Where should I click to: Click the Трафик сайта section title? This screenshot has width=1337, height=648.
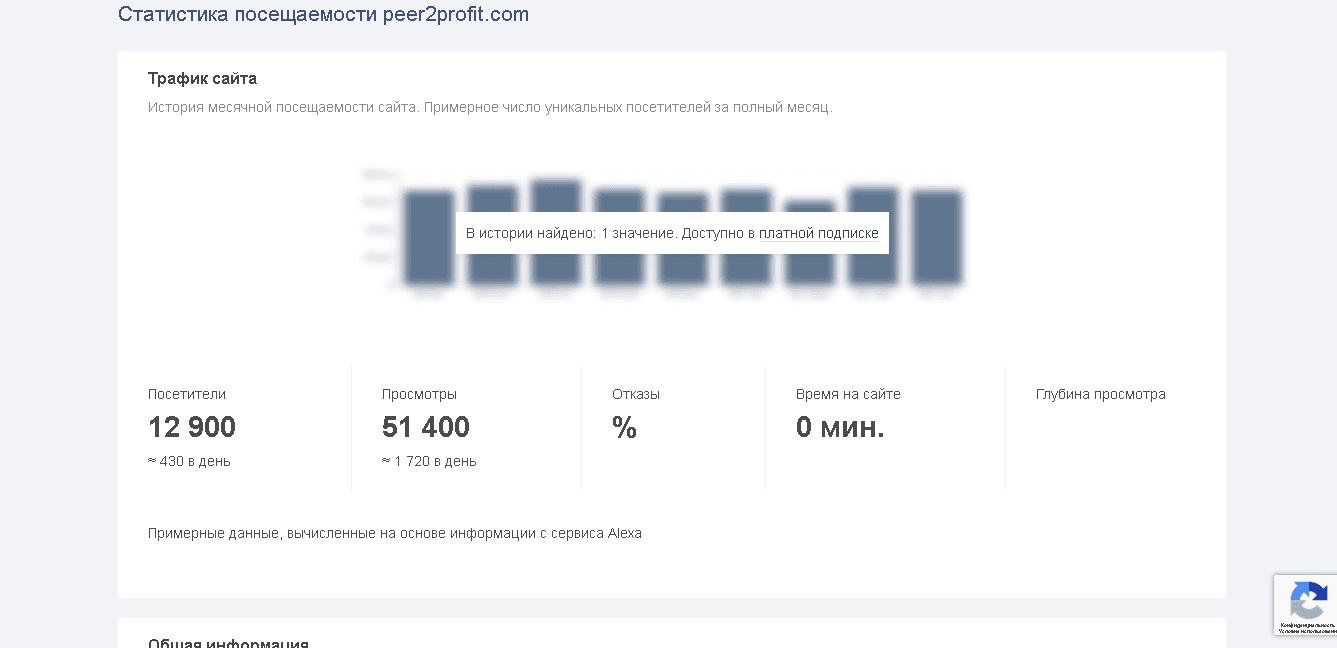click(x=202, y=78)
